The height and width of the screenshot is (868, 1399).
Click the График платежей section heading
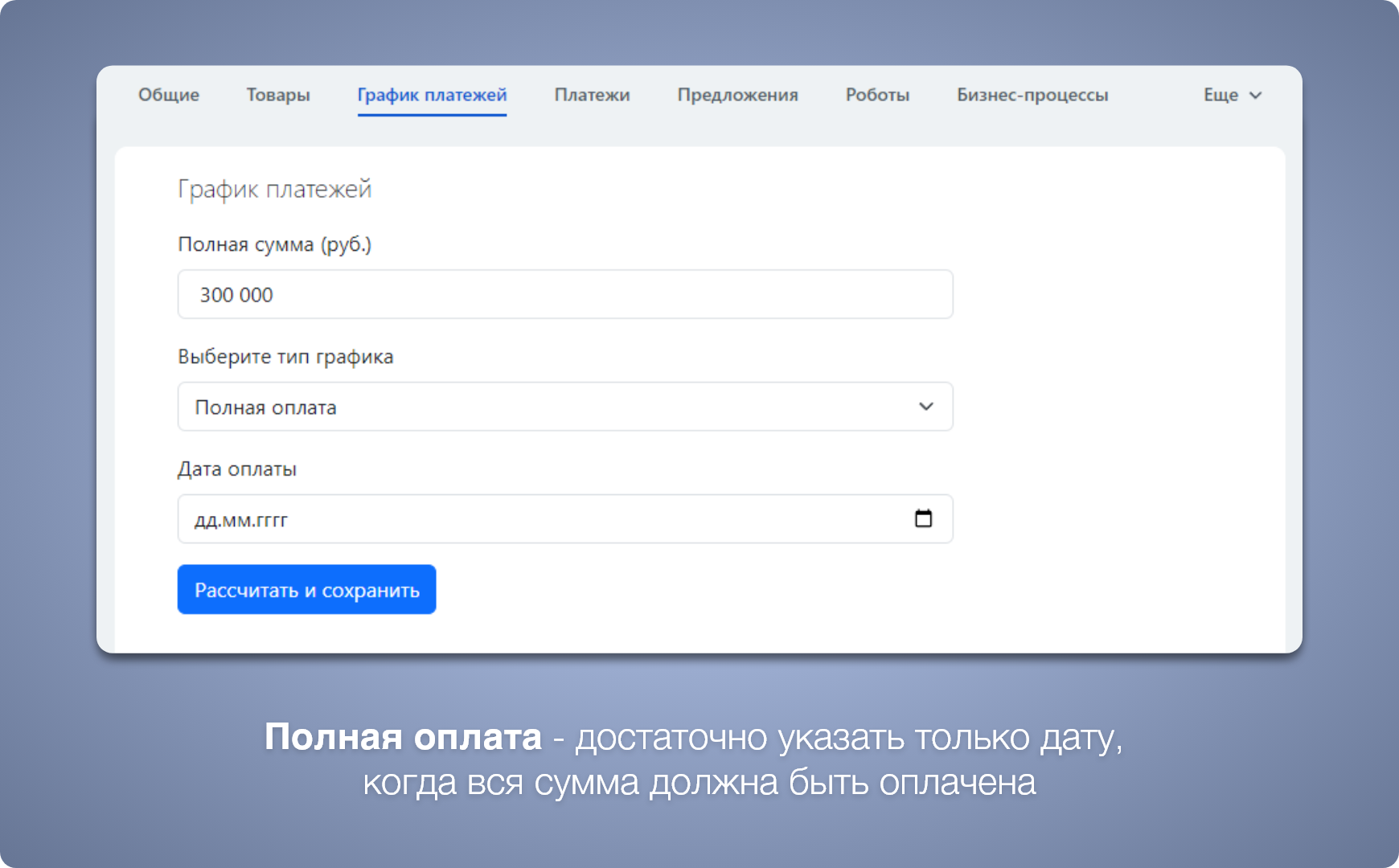[x=274, y=189]
